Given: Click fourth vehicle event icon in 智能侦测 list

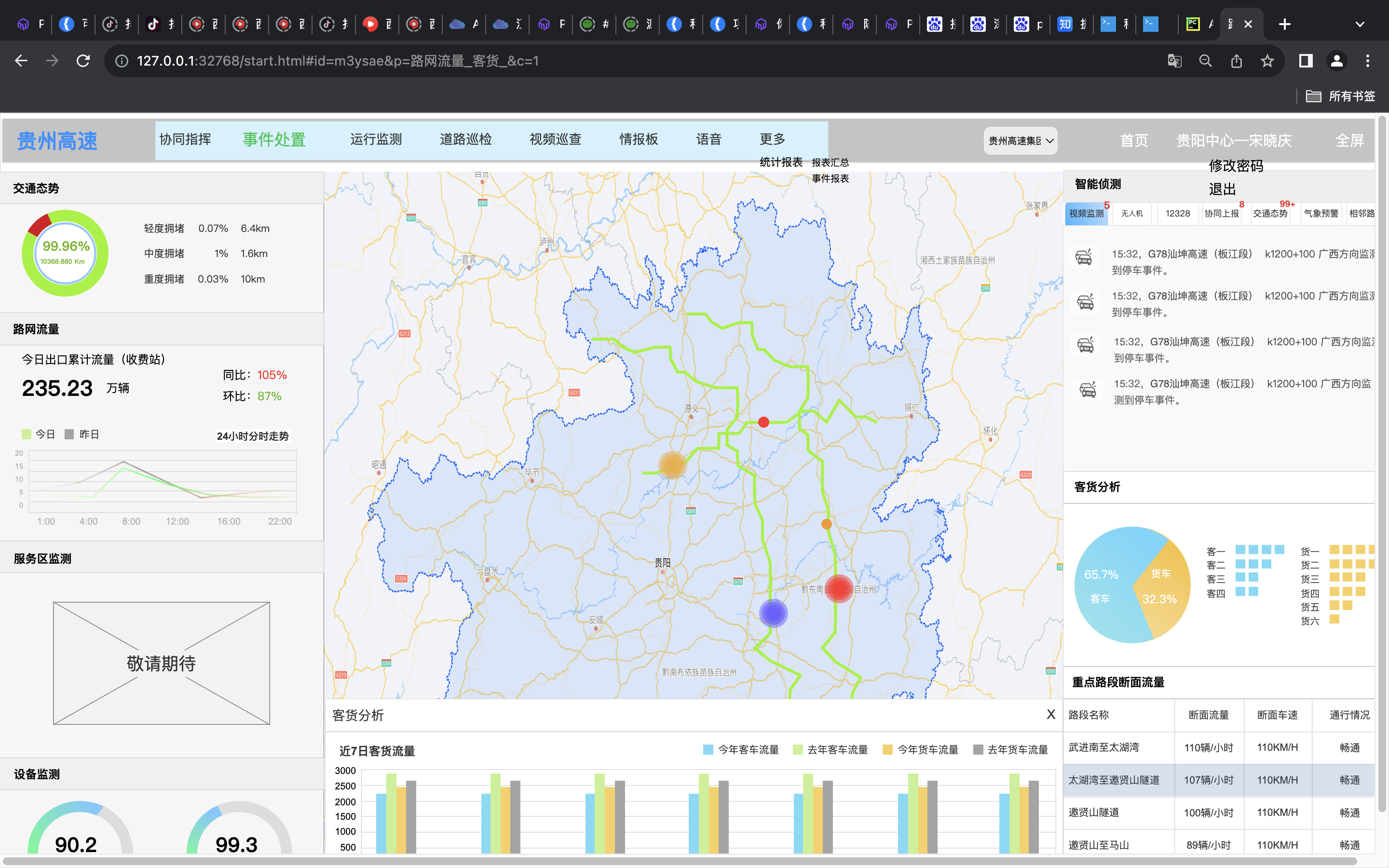Looking at the screenshot, I should 1088,390.
